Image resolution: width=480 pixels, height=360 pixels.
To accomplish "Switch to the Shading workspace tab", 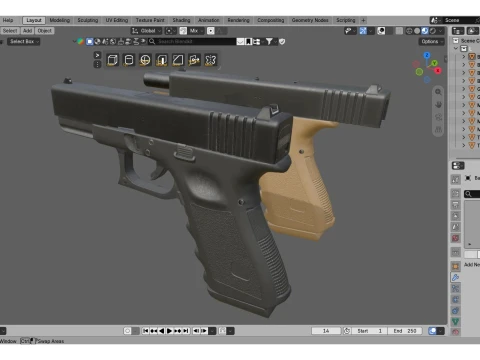I will pos(181,20).
